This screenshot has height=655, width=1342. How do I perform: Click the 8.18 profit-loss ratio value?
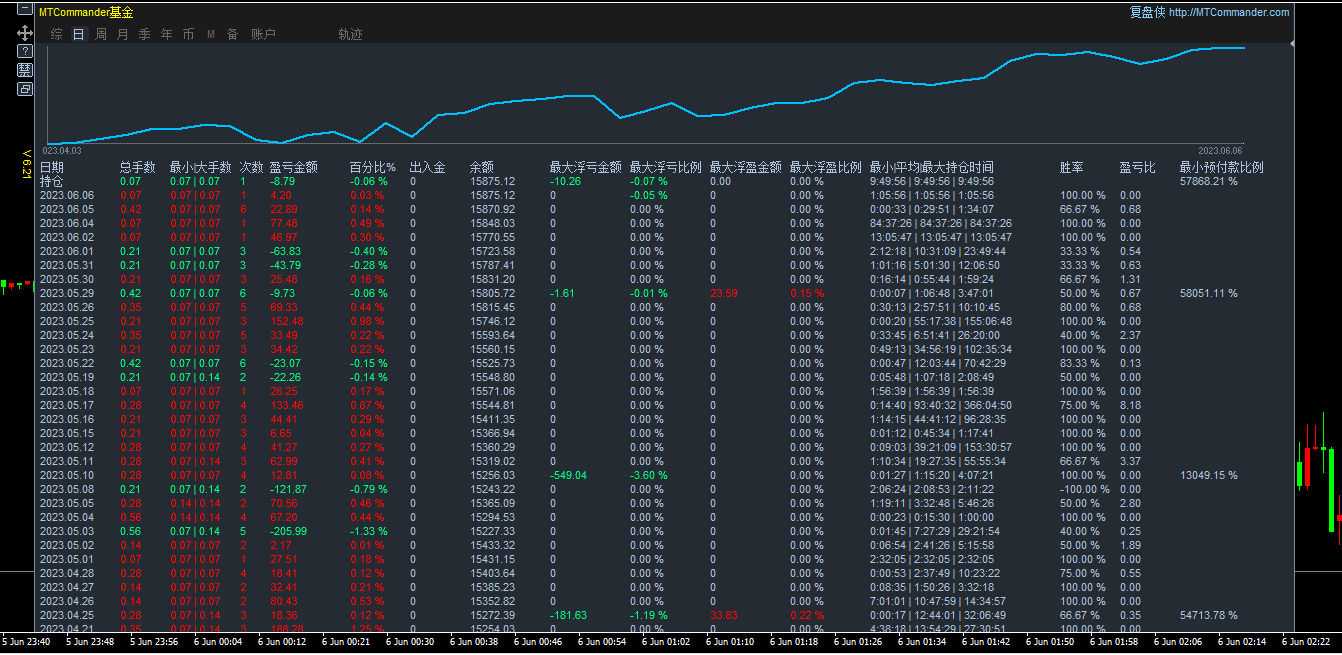tap(1130, 406)
